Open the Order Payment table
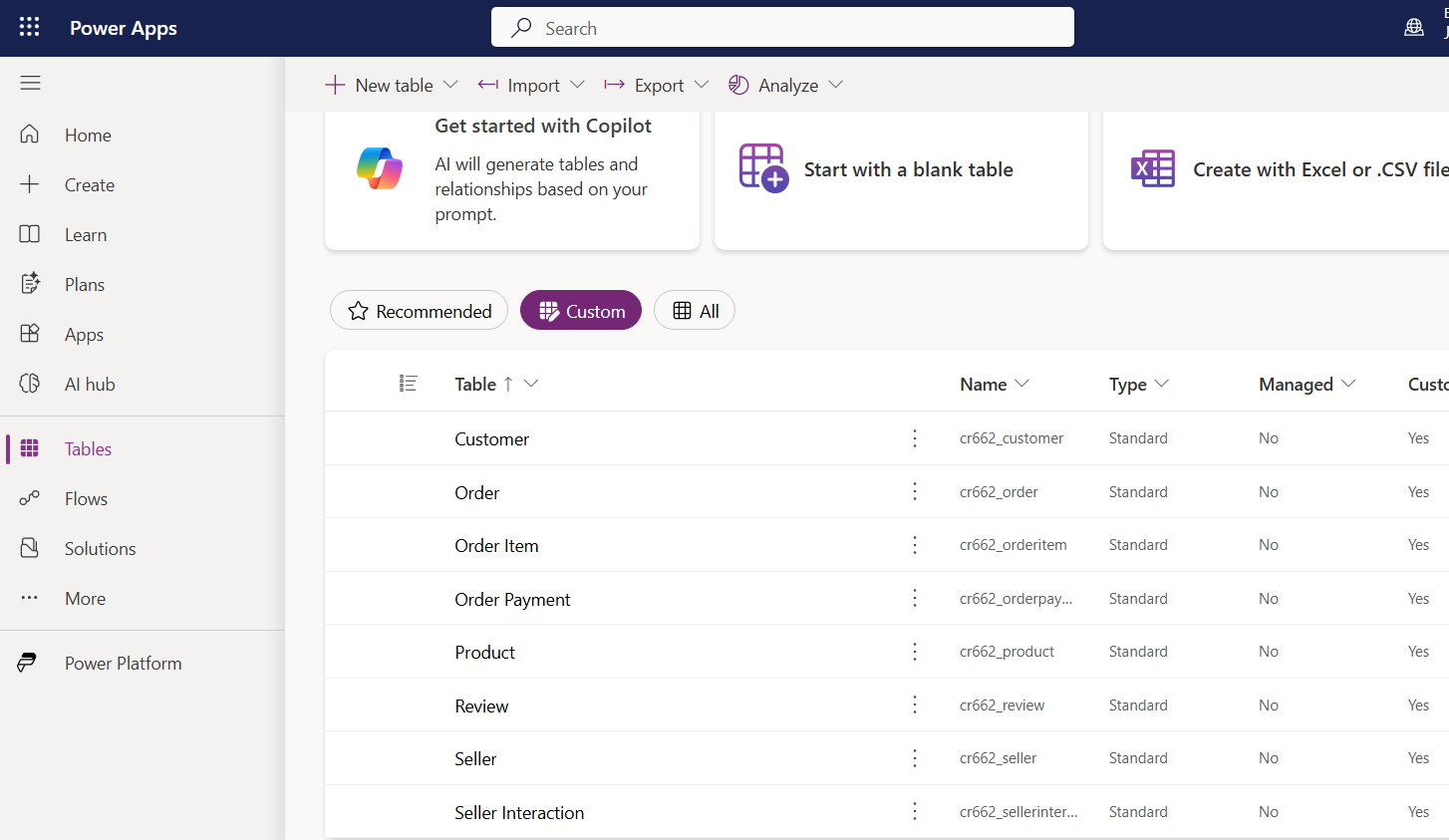The image size is (1449, 840). 512,599
